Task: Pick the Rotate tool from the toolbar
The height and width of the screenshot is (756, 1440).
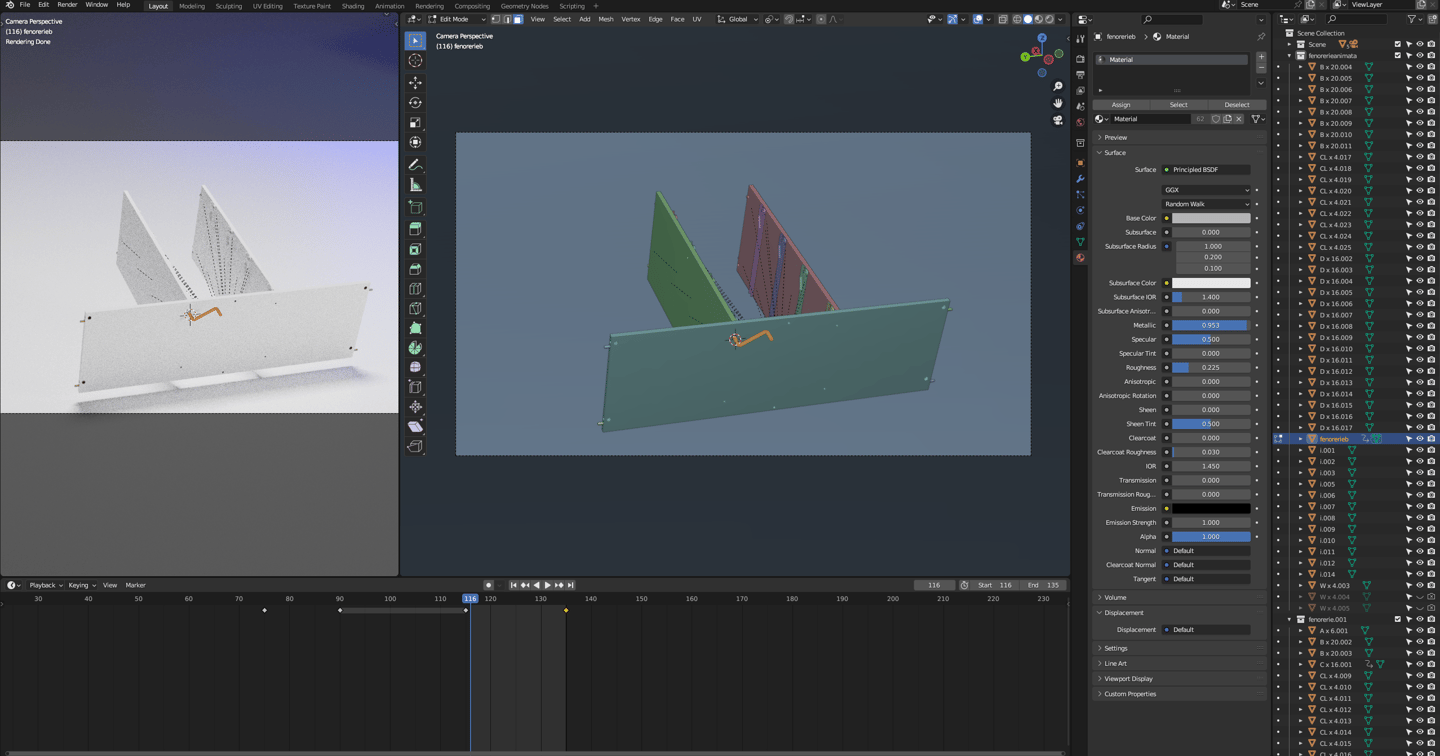Action: 415,103
